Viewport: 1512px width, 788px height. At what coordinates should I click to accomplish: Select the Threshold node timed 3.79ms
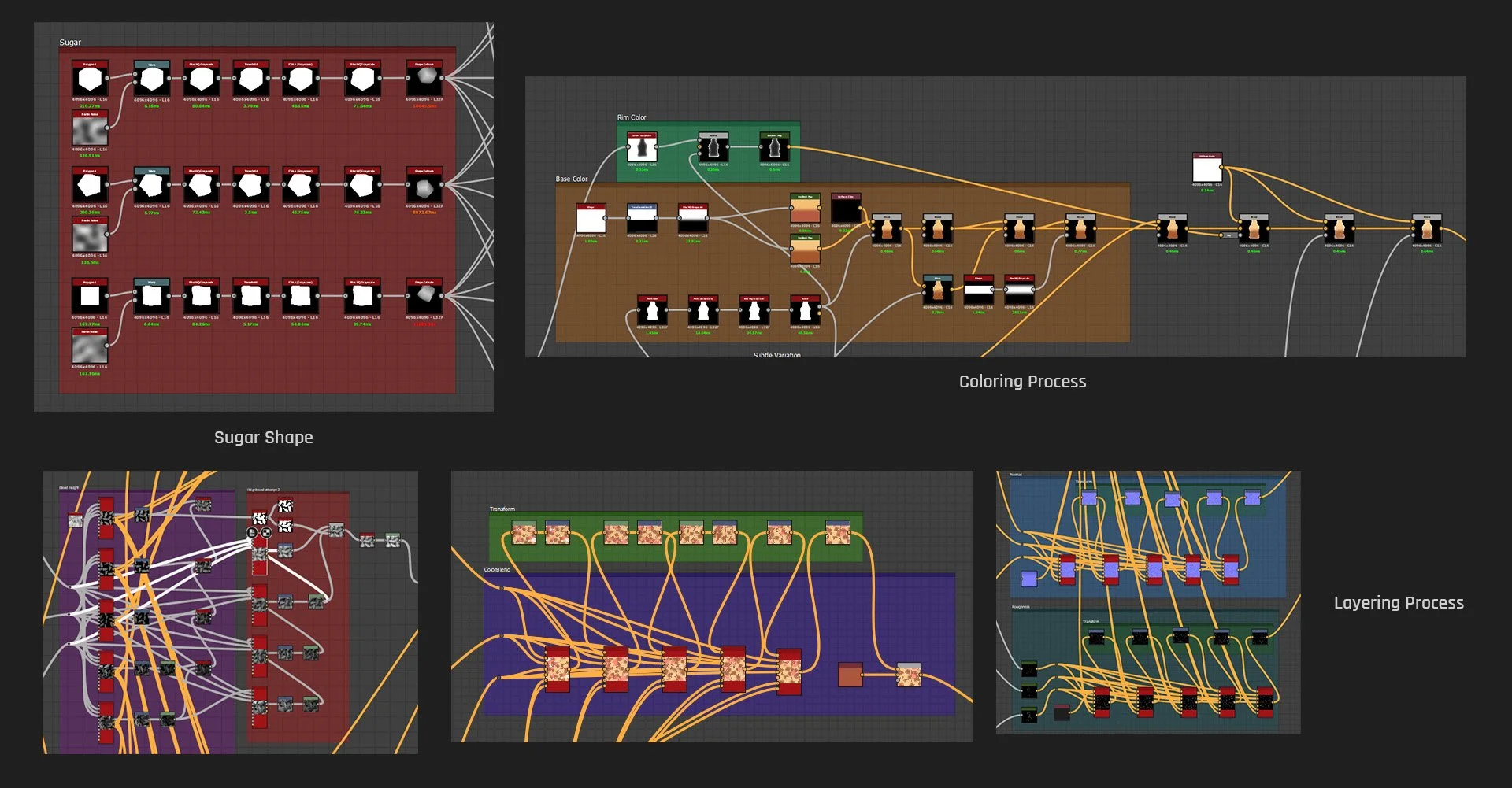(250, 80)
